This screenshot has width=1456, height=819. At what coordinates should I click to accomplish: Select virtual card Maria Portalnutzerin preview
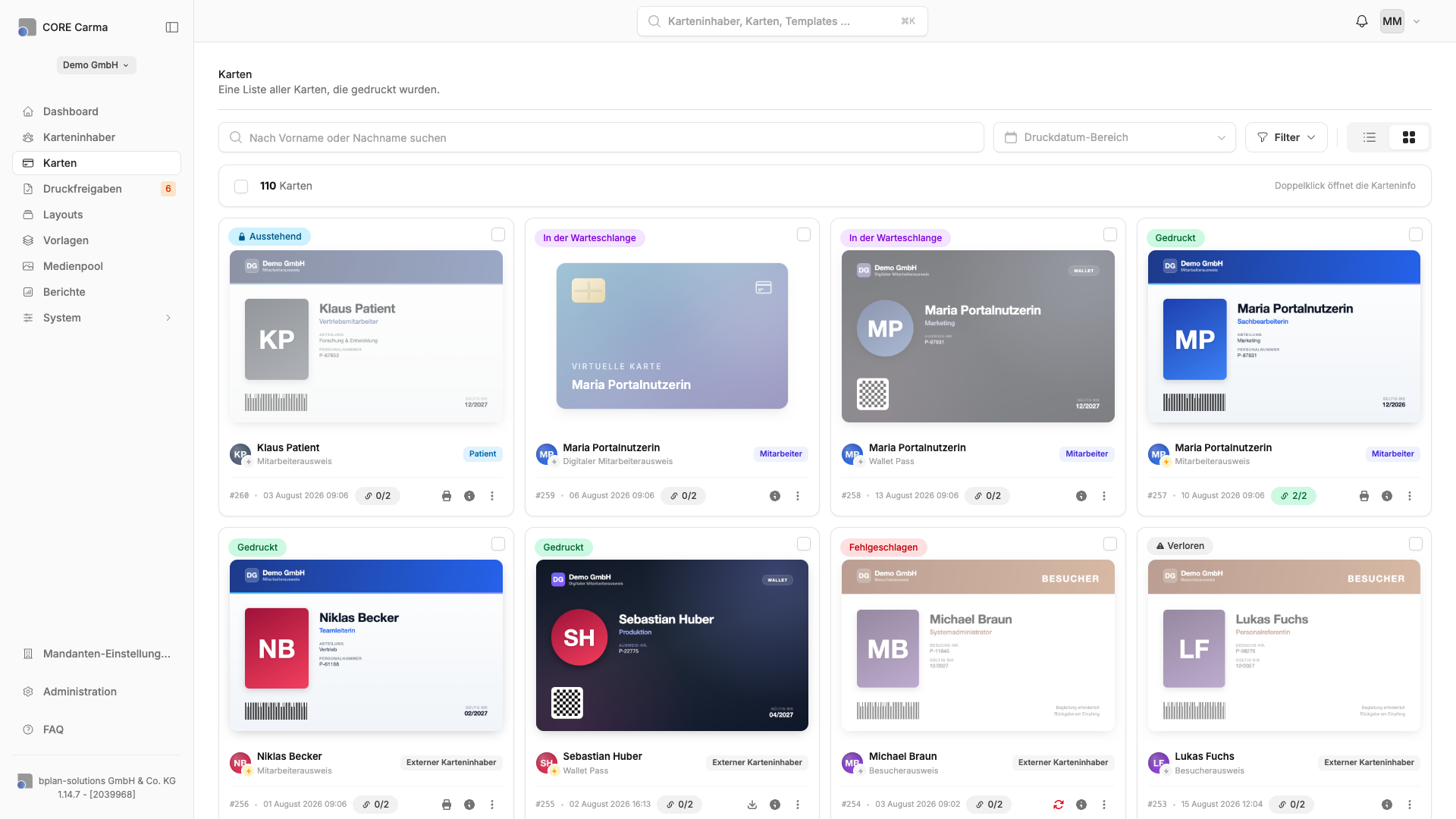point(672,336)
